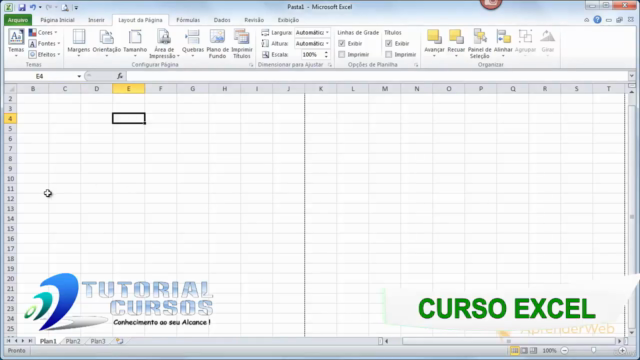
Task: Open Cores theme colors menu
Action: 43,33
